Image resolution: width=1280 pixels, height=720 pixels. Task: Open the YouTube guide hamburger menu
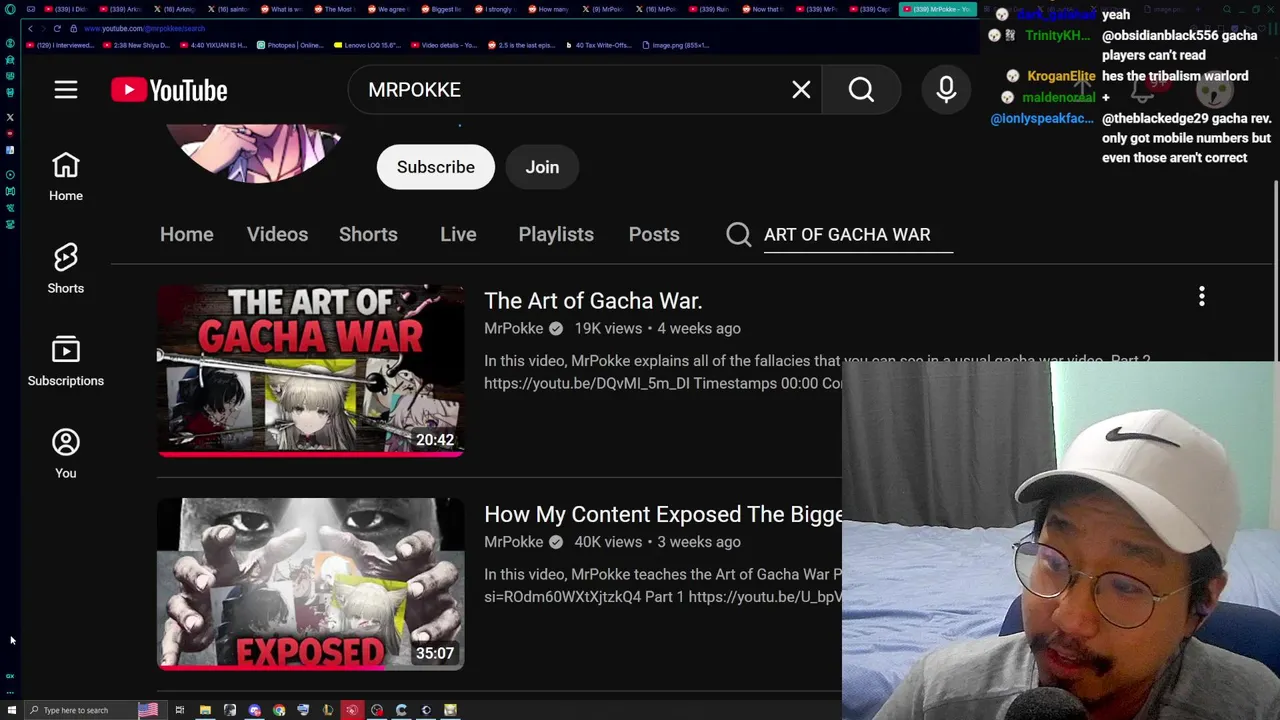[66, 90]
